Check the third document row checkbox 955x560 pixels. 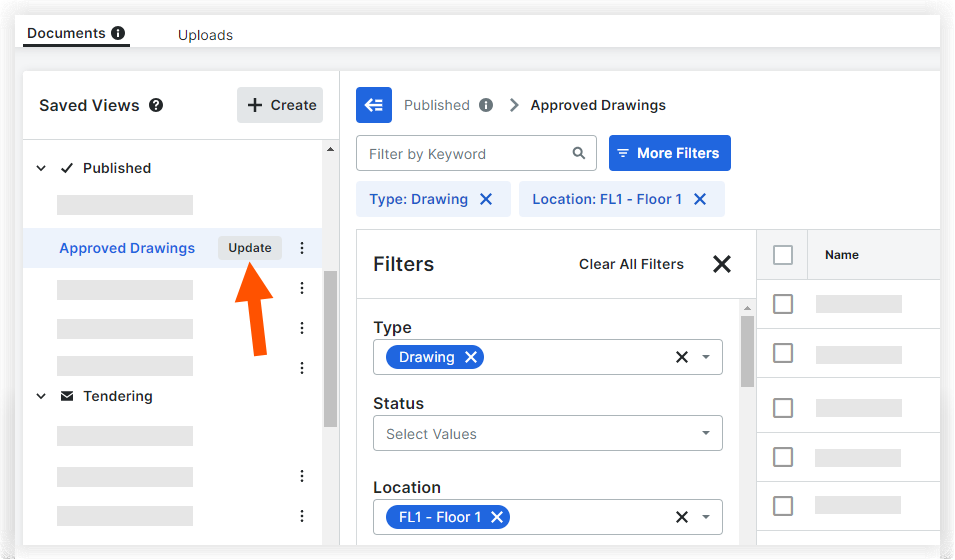(x=783, y=408)
